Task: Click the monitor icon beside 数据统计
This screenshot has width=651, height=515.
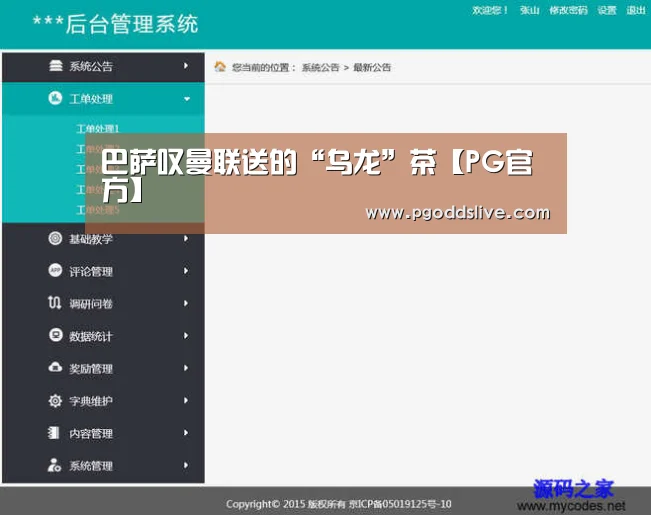Action: tap(55, 335)
